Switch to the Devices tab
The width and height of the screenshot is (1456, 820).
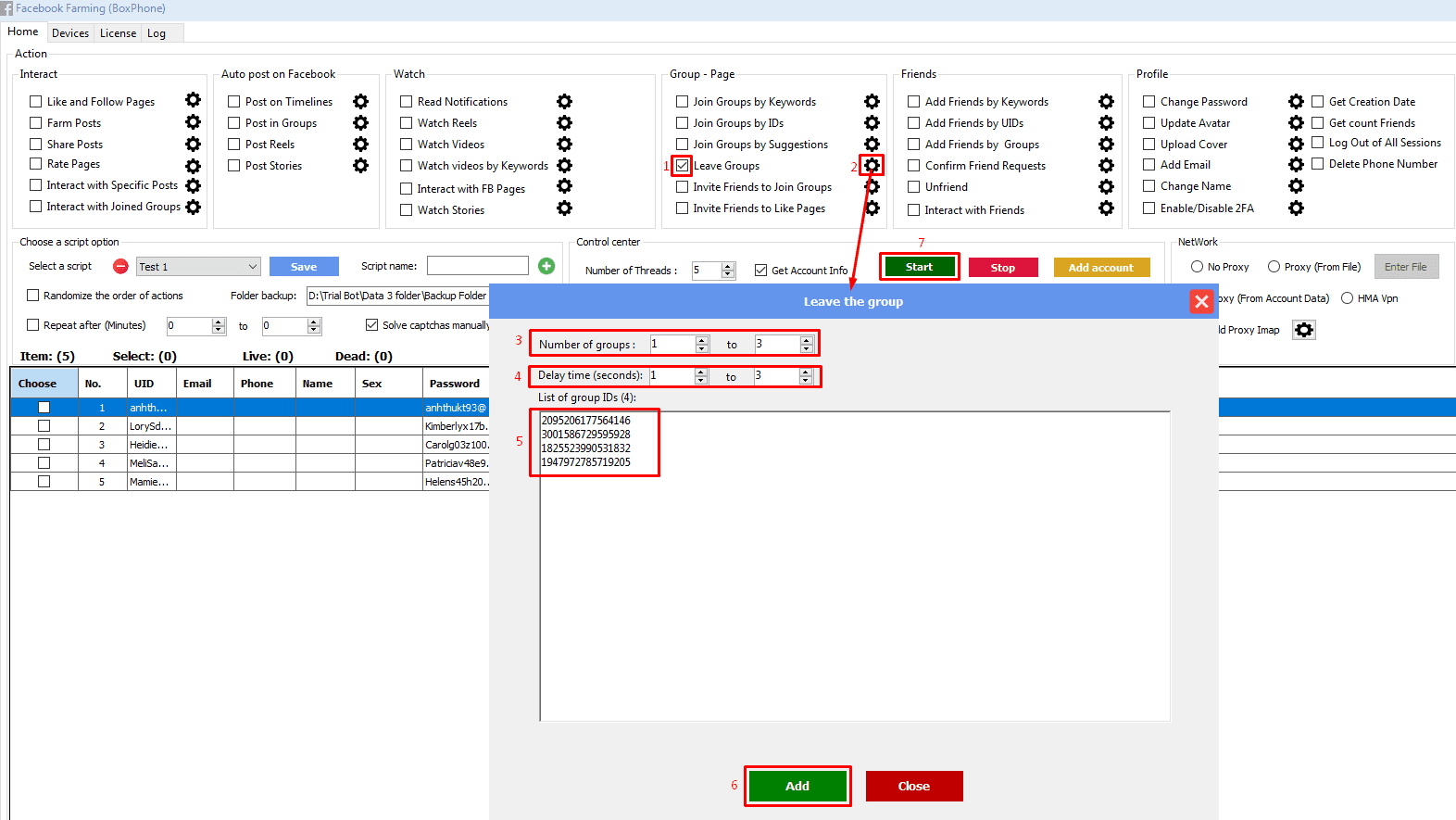click(70, 32)
